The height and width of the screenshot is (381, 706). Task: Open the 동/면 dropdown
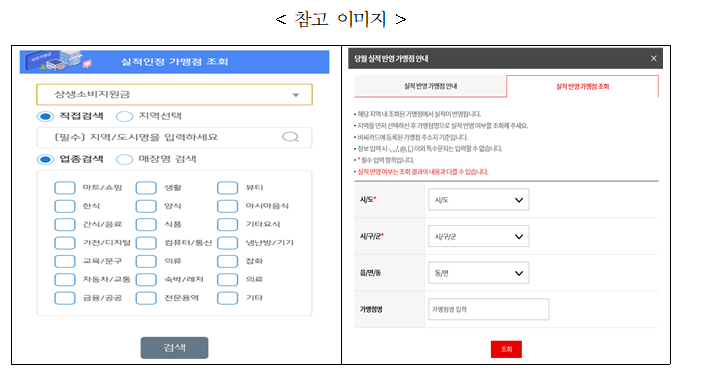(479, 273)
